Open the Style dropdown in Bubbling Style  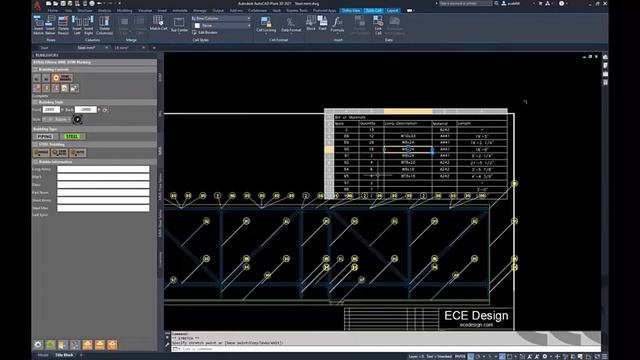[x=56, y=119]
